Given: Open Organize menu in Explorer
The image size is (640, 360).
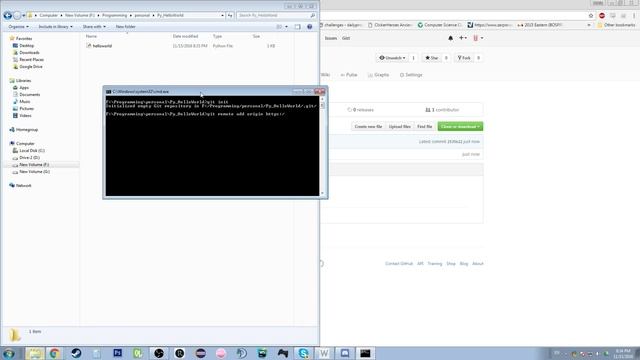Looking at the screenshot, I should coord(18,27).
